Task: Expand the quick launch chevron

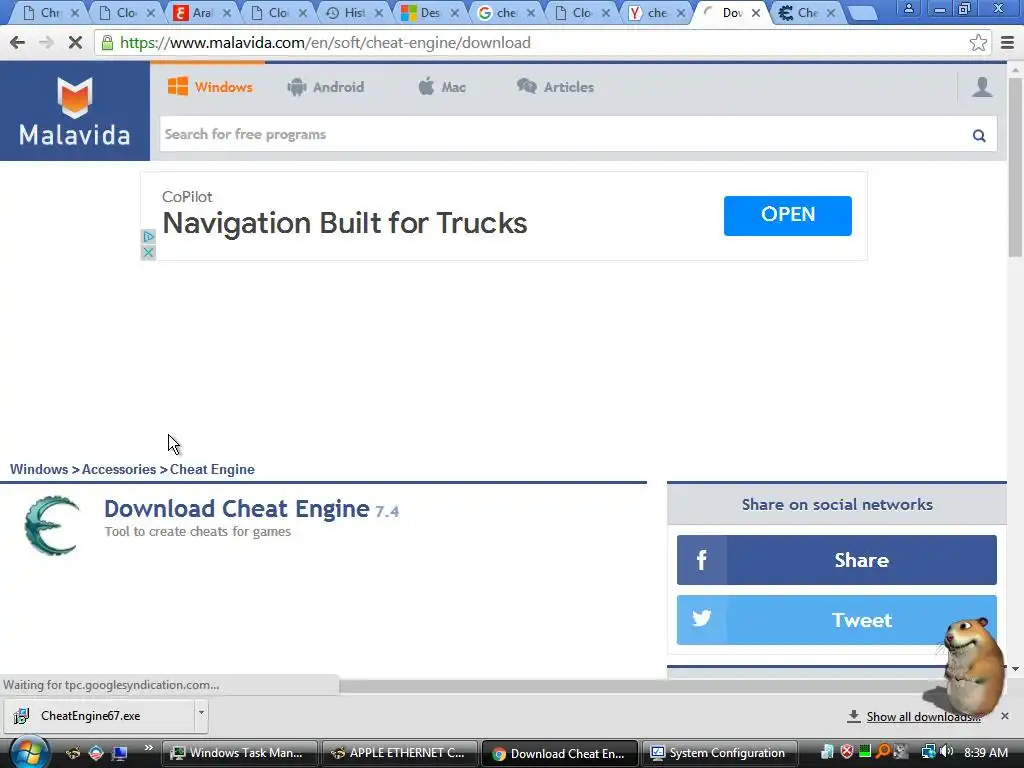Action: [x=148, y=748]
